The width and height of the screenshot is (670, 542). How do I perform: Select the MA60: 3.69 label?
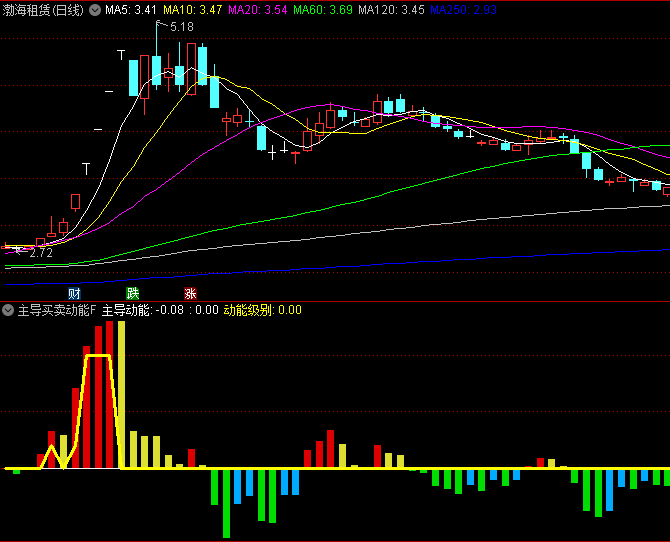[323, 10]
